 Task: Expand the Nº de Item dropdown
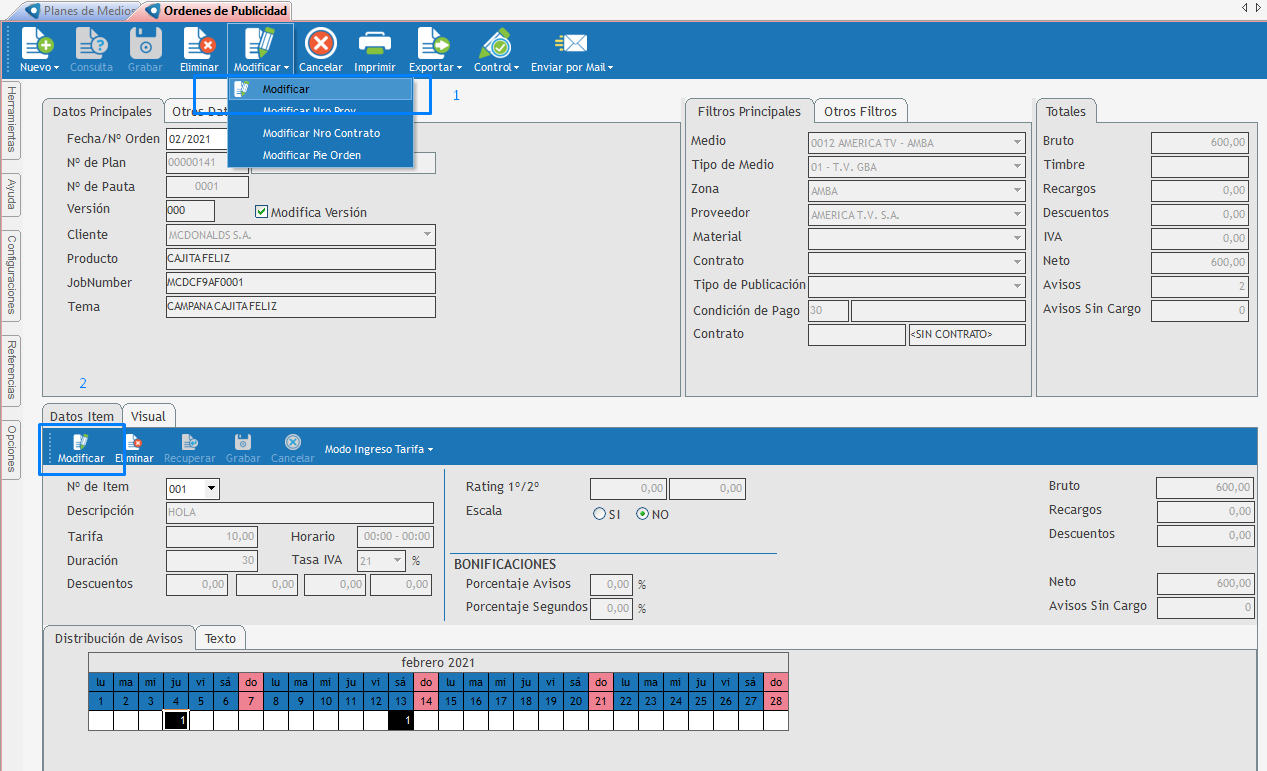[x=211, y=489]
